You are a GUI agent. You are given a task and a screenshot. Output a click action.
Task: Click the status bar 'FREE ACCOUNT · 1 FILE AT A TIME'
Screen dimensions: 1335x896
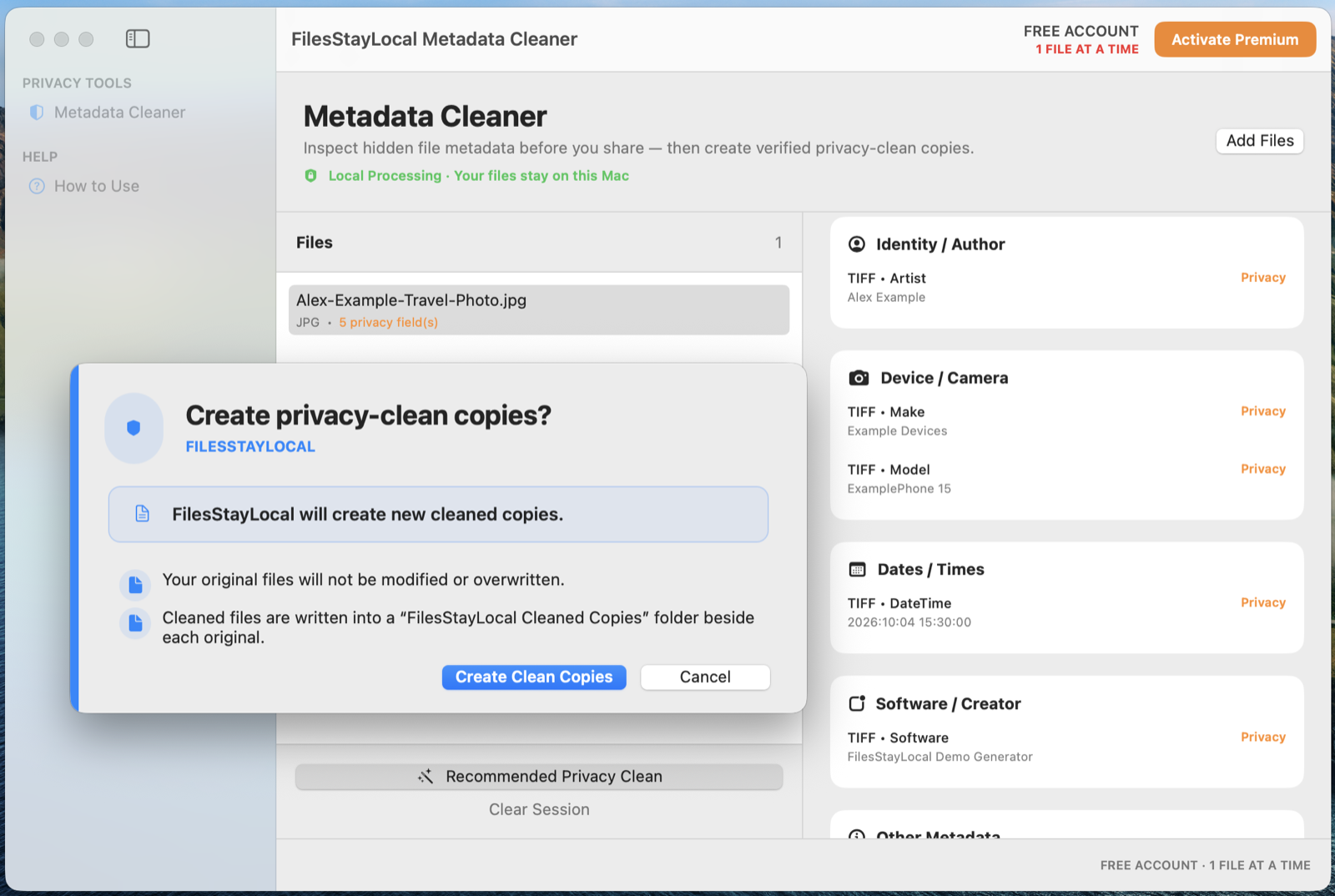point(1205,865)
